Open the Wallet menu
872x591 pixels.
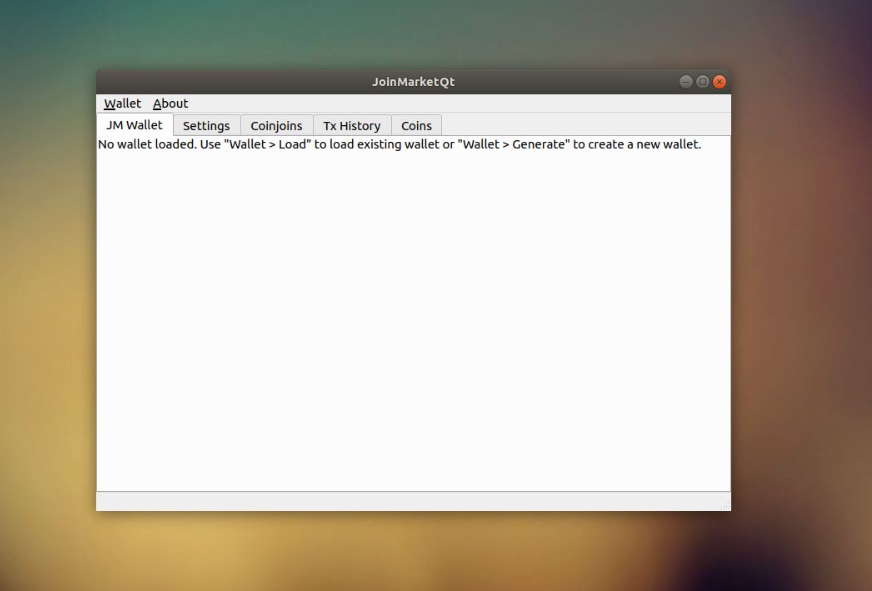click(x=122, y=103)
